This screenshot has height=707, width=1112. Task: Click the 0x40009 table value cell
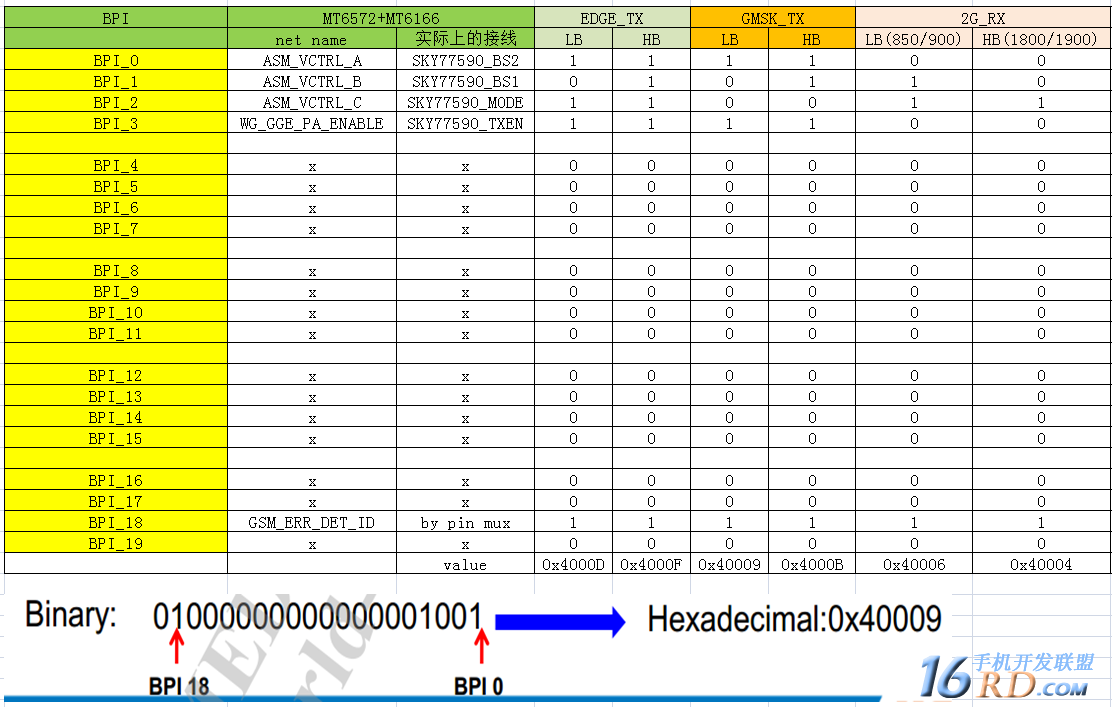[x=729, y=564]
